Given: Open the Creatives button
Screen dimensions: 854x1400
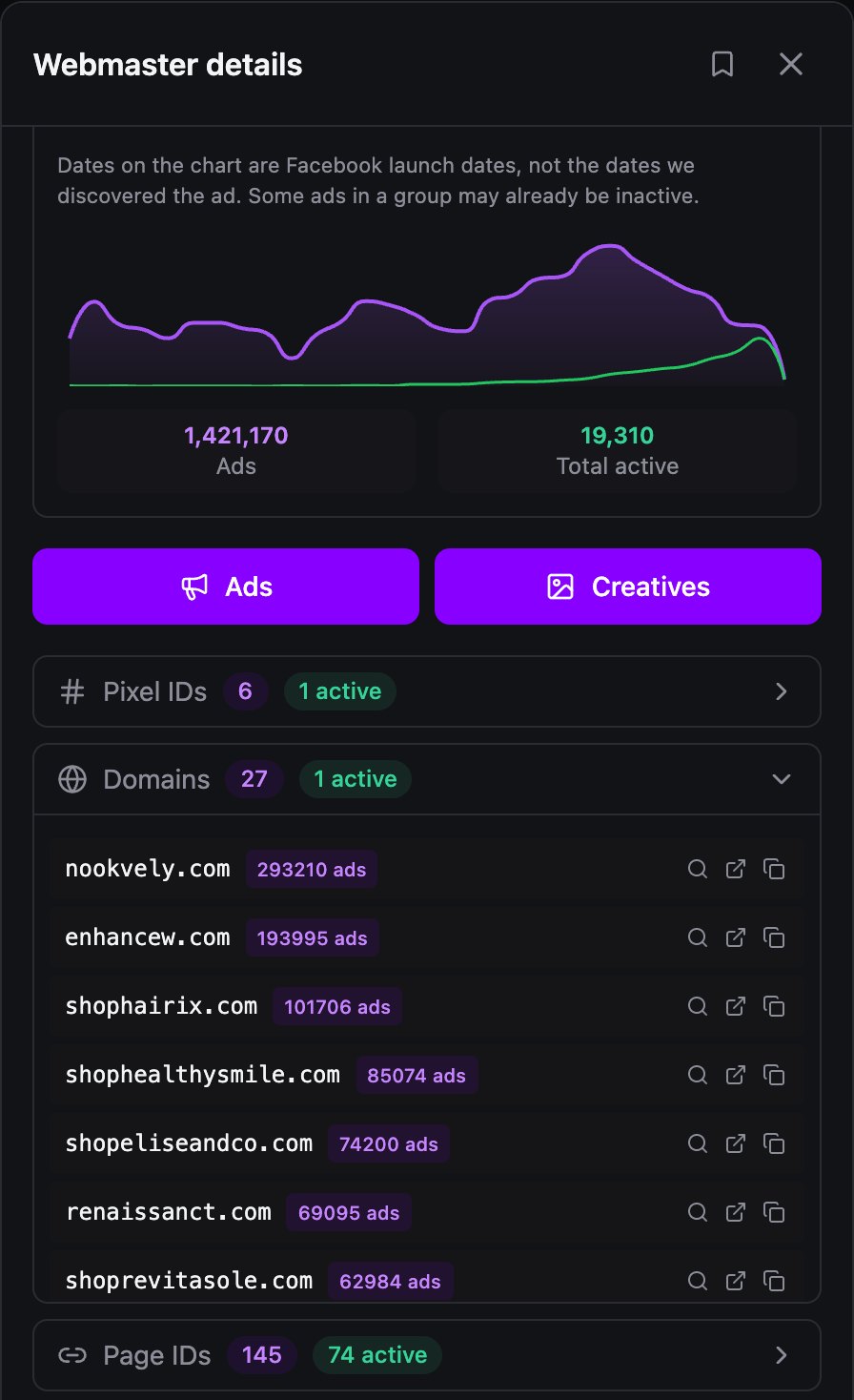Looking at the screenshot, I should (x=628, y=587).
